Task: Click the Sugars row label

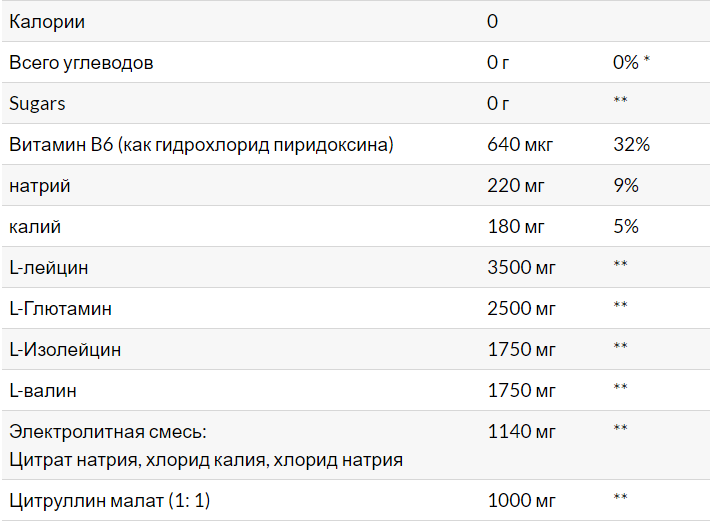Action: tap(37, 103)
